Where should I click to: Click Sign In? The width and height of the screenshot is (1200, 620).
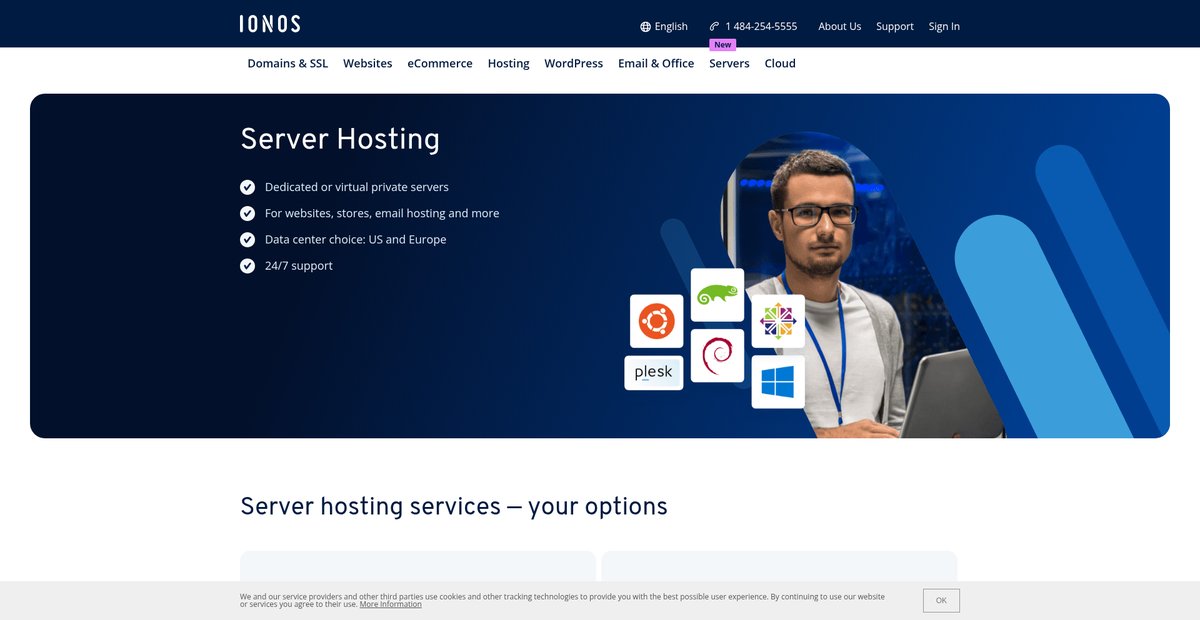[x=944, y=27]
